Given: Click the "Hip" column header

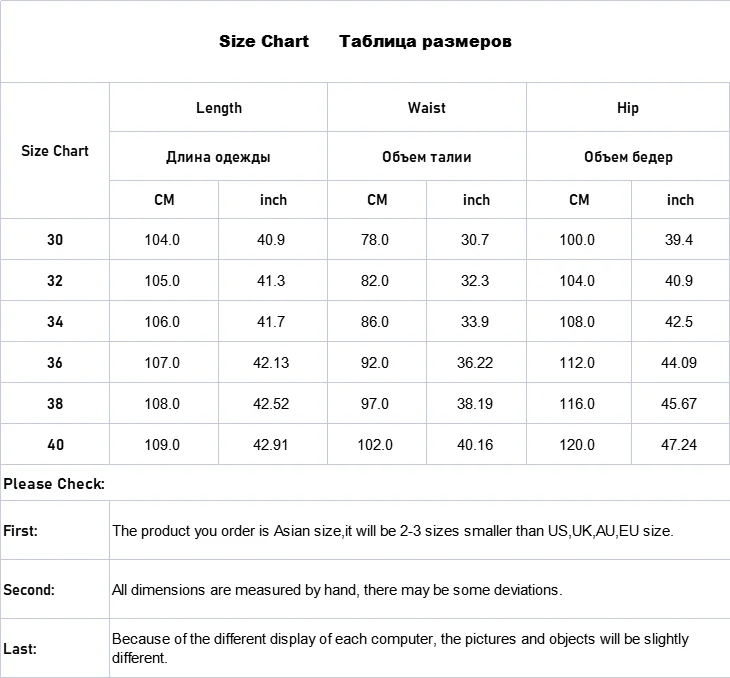Looking at the screenshot, I should [628, 108].
